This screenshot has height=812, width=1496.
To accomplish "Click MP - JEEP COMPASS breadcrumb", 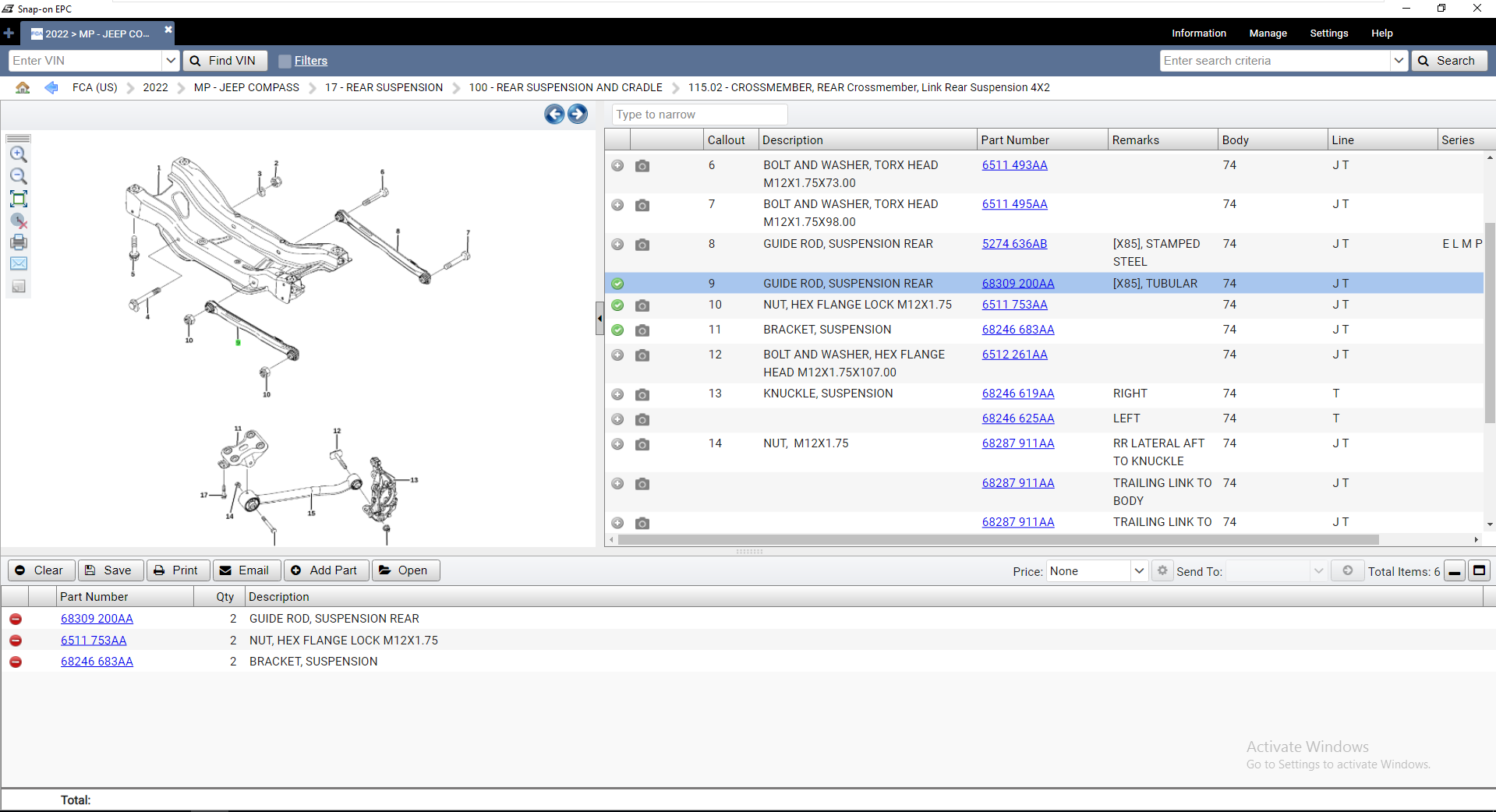I will (x=246, y=87).
